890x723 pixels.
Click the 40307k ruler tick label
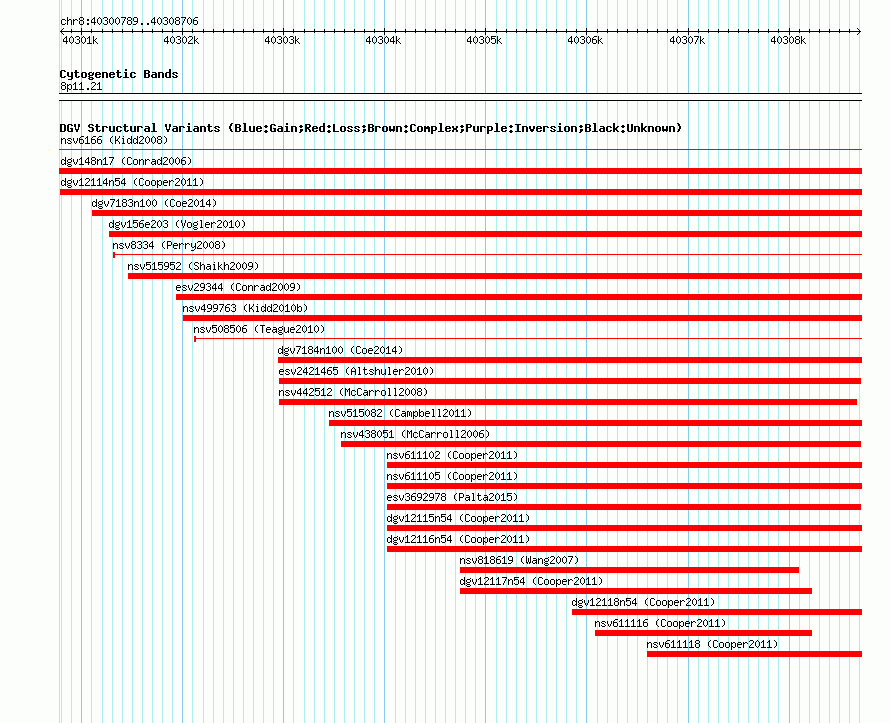pyautogui.click(x=687, y=40)
